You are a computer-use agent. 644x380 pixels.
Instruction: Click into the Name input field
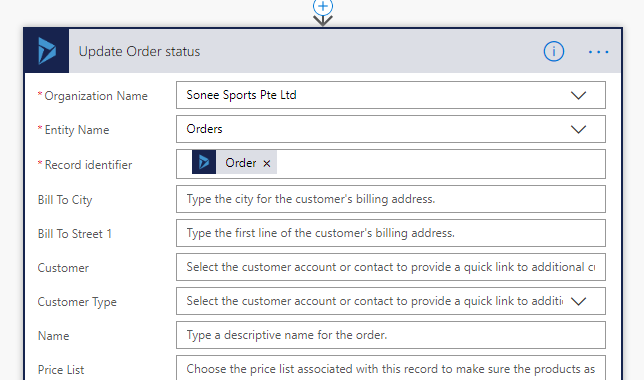[391, 335]
